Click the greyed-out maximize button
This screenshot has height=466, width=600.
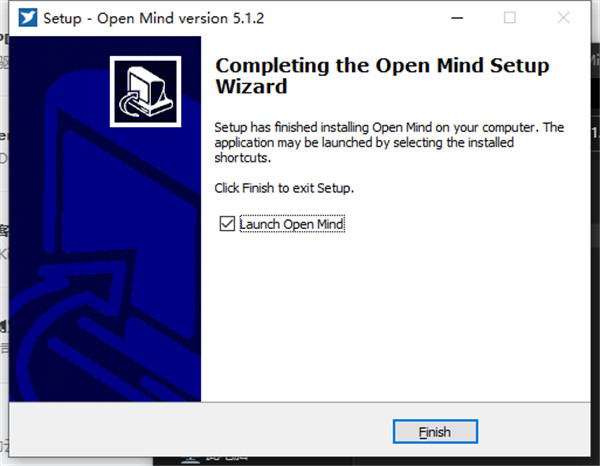tap(510, 18)
